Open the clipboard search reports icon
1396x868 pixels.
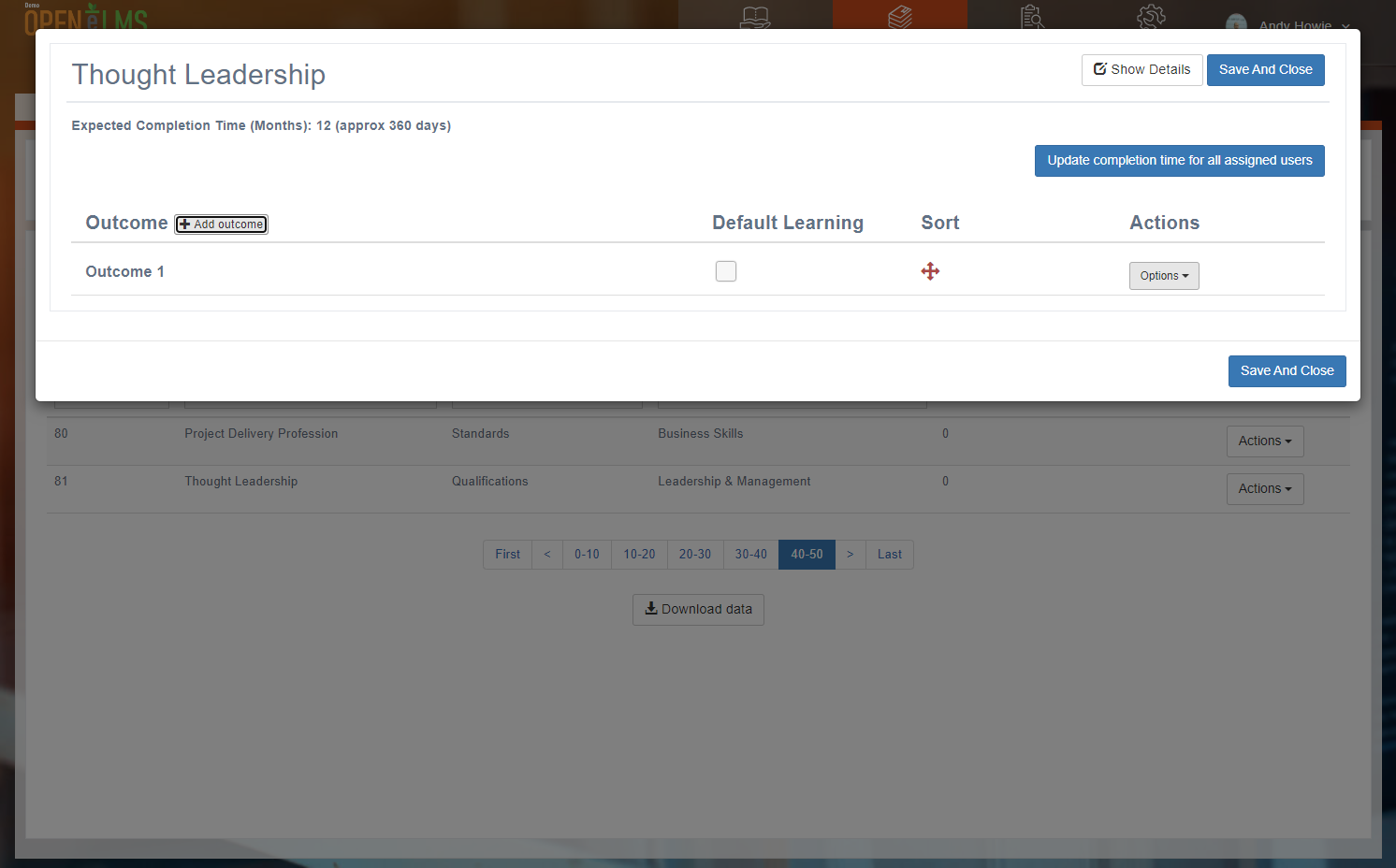[x=1032, y=17]
